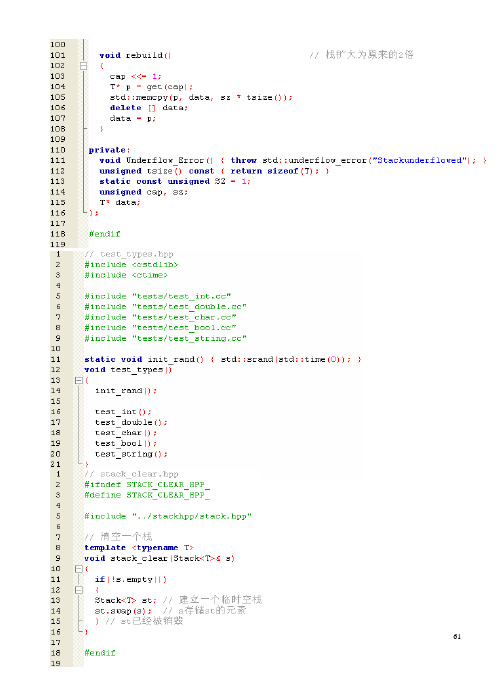Select the comment '// 清空一个栈'

pyautogui.click(x=118, y=537)
